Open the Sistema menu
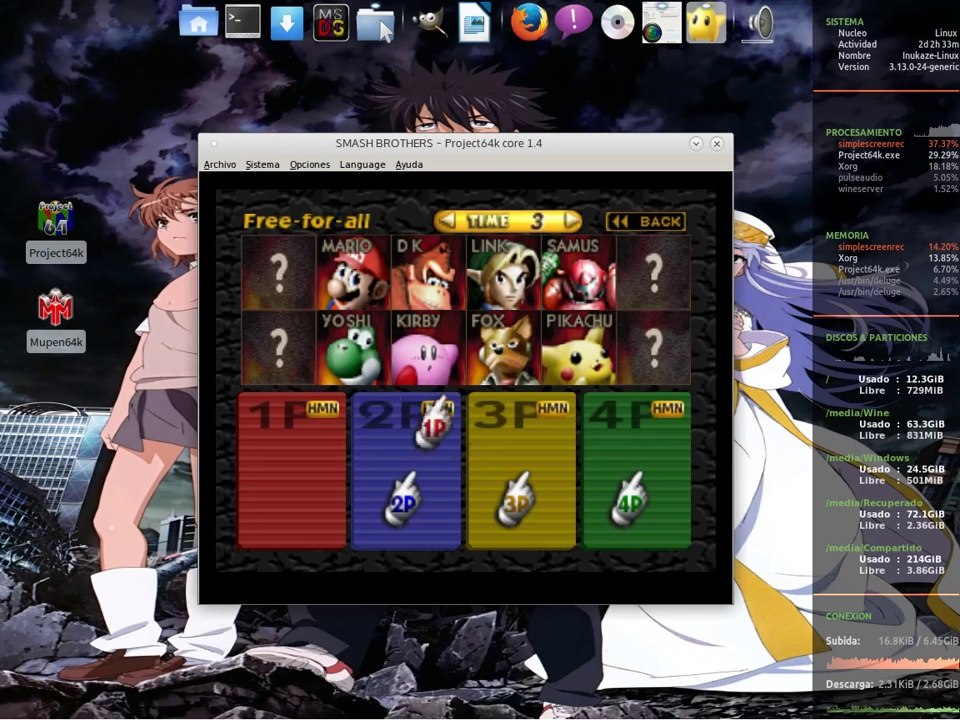 pos(262,165)
